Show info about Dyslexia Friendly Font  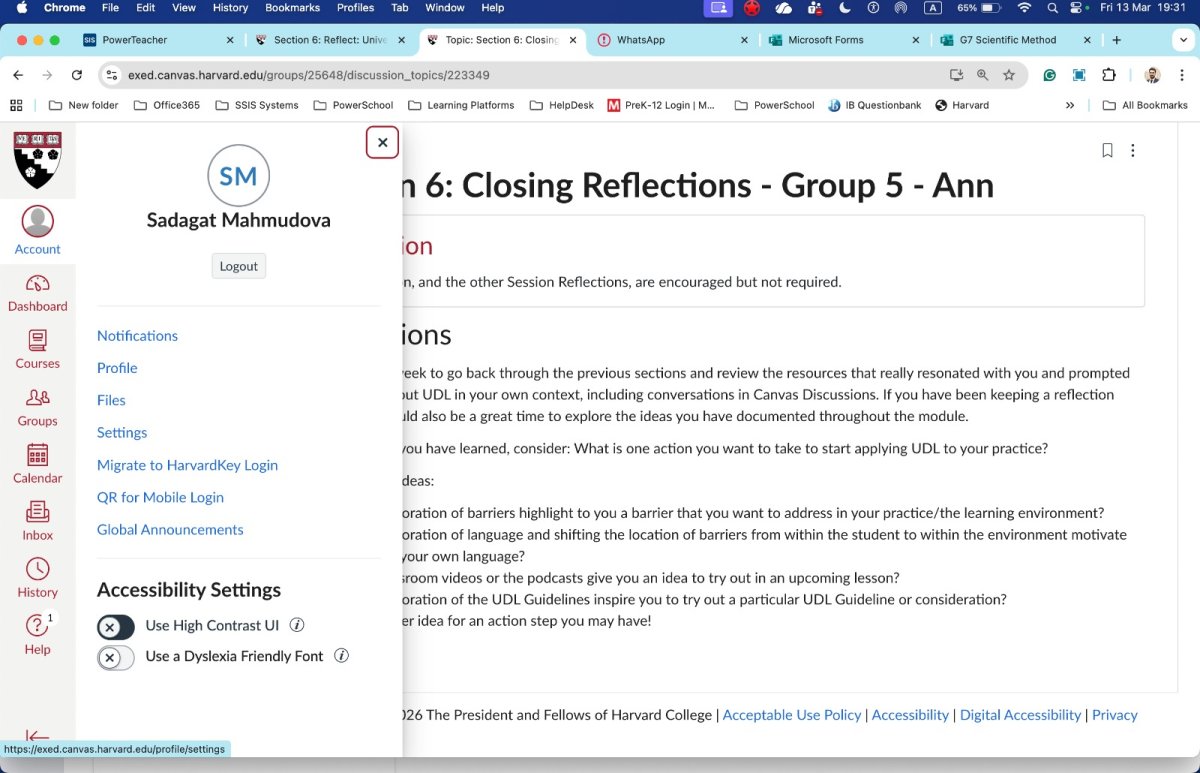[x=341, y=656]
